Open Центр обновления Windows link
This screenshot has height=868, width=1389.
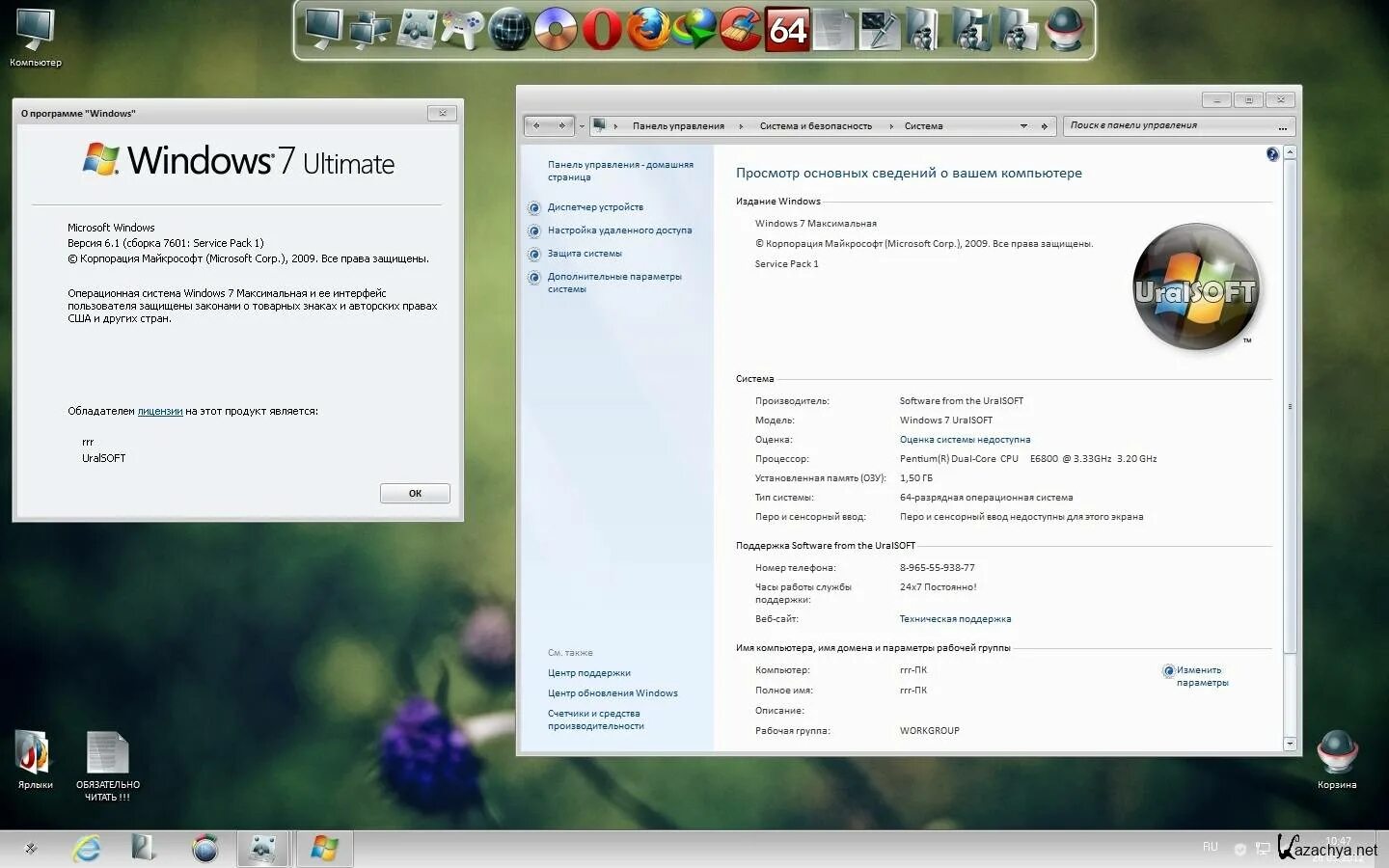[613, 693]
